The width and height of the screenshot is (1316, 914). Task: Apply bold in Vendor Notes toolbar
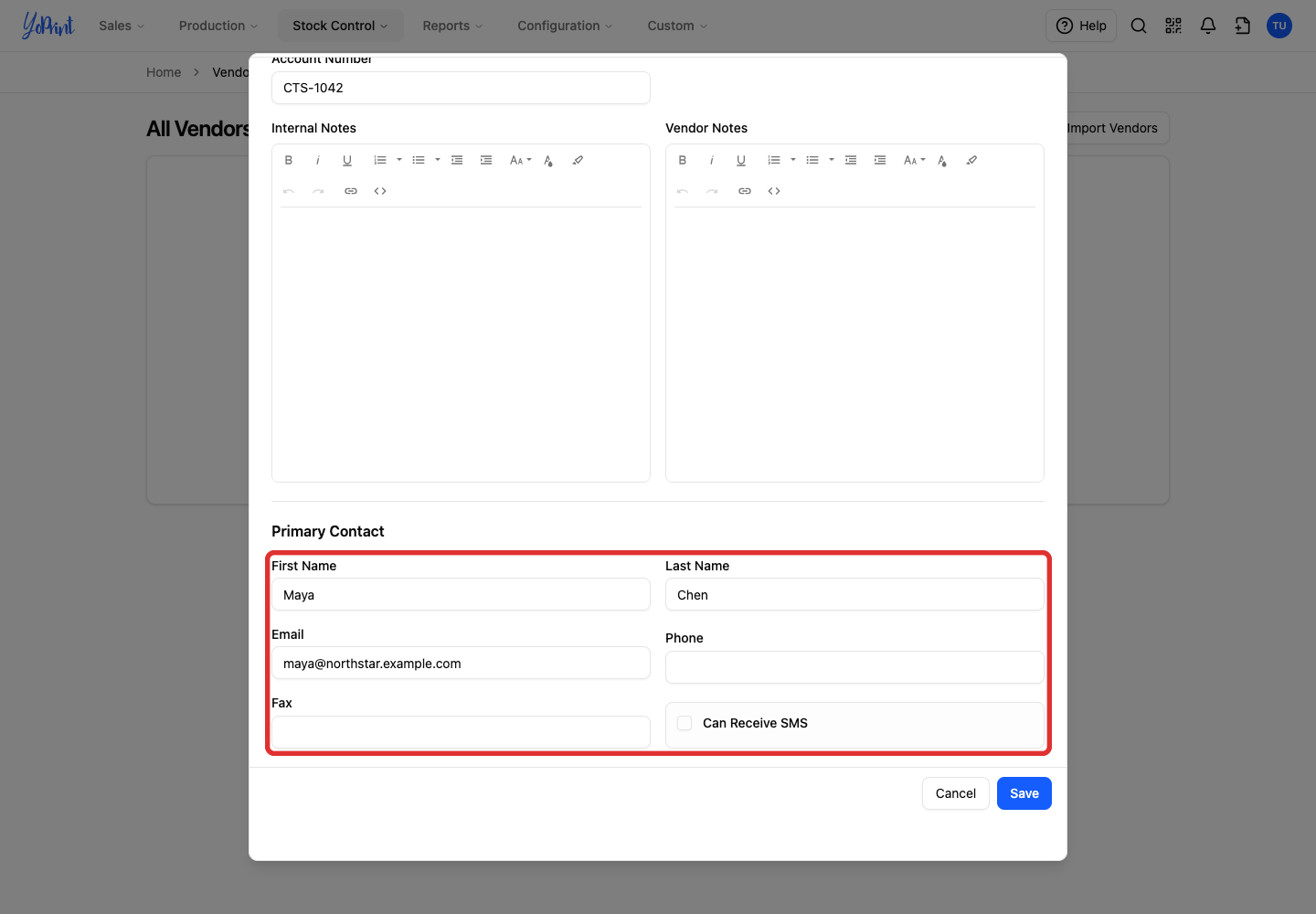click(x=683, y=160)
